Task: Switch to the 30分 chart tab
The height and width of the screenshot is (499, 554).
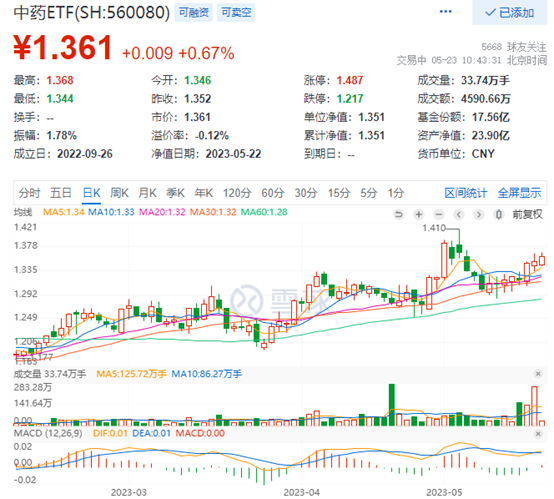Action: [306, 193]
